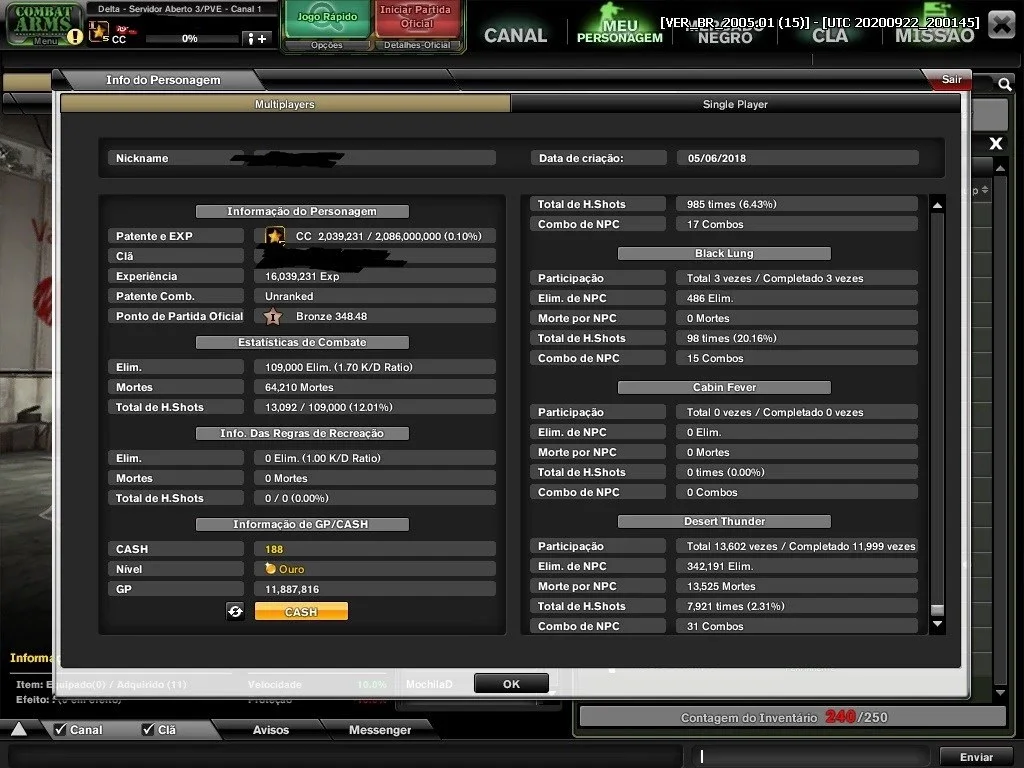Toggle the Clã chat checkbox
1024x768 pixels.
tap(148, 729)
